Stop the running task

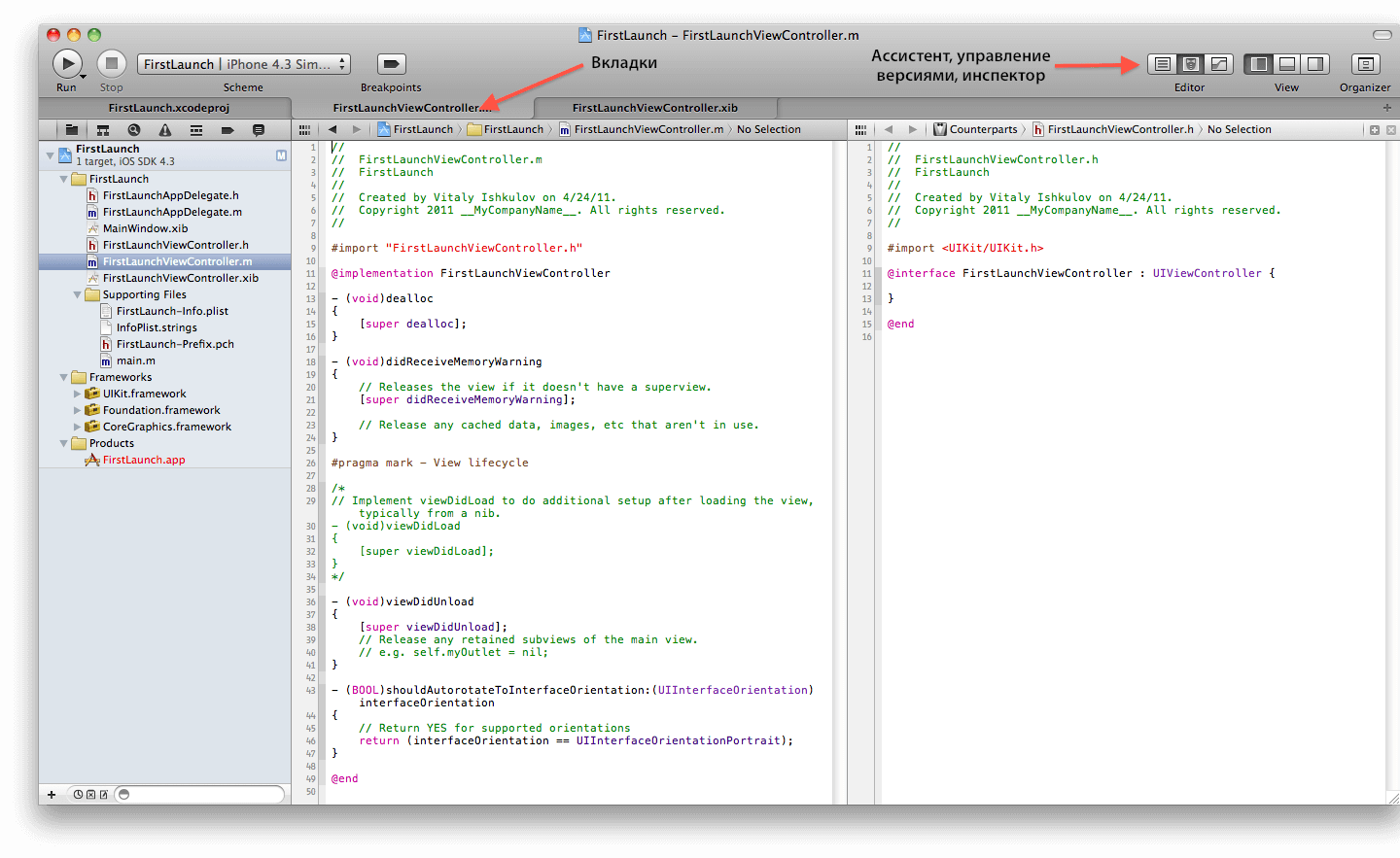coord(112,64)
